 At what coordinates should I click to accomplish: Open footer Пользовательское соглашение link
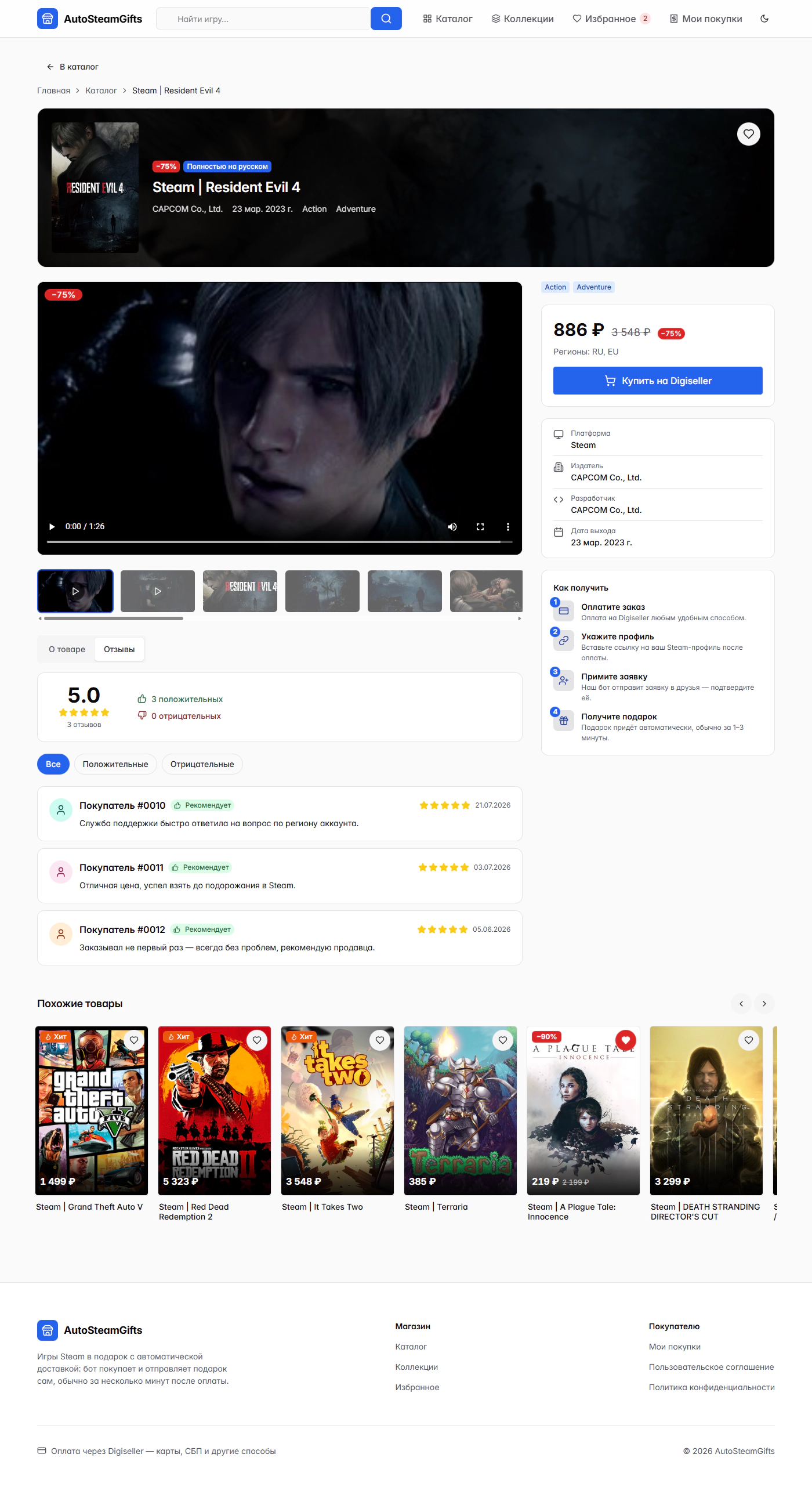pos(711,1367)
